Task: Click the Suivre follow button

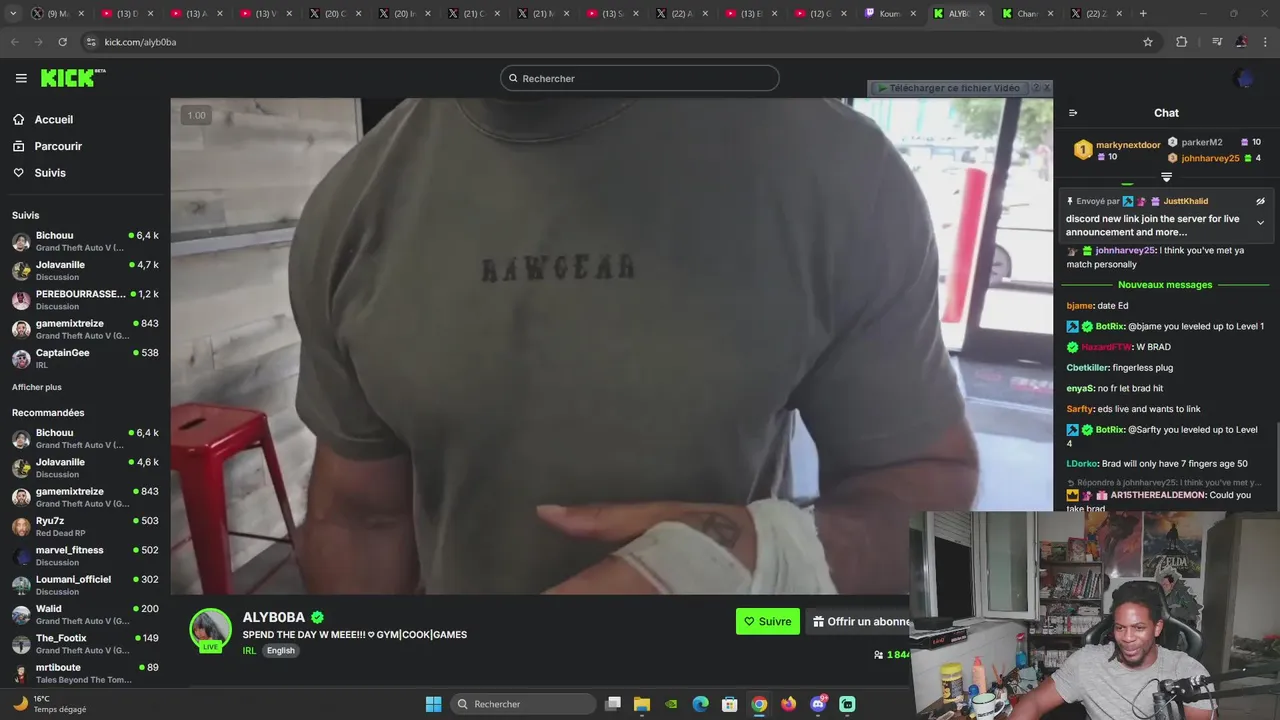Action: coord(768,621)
